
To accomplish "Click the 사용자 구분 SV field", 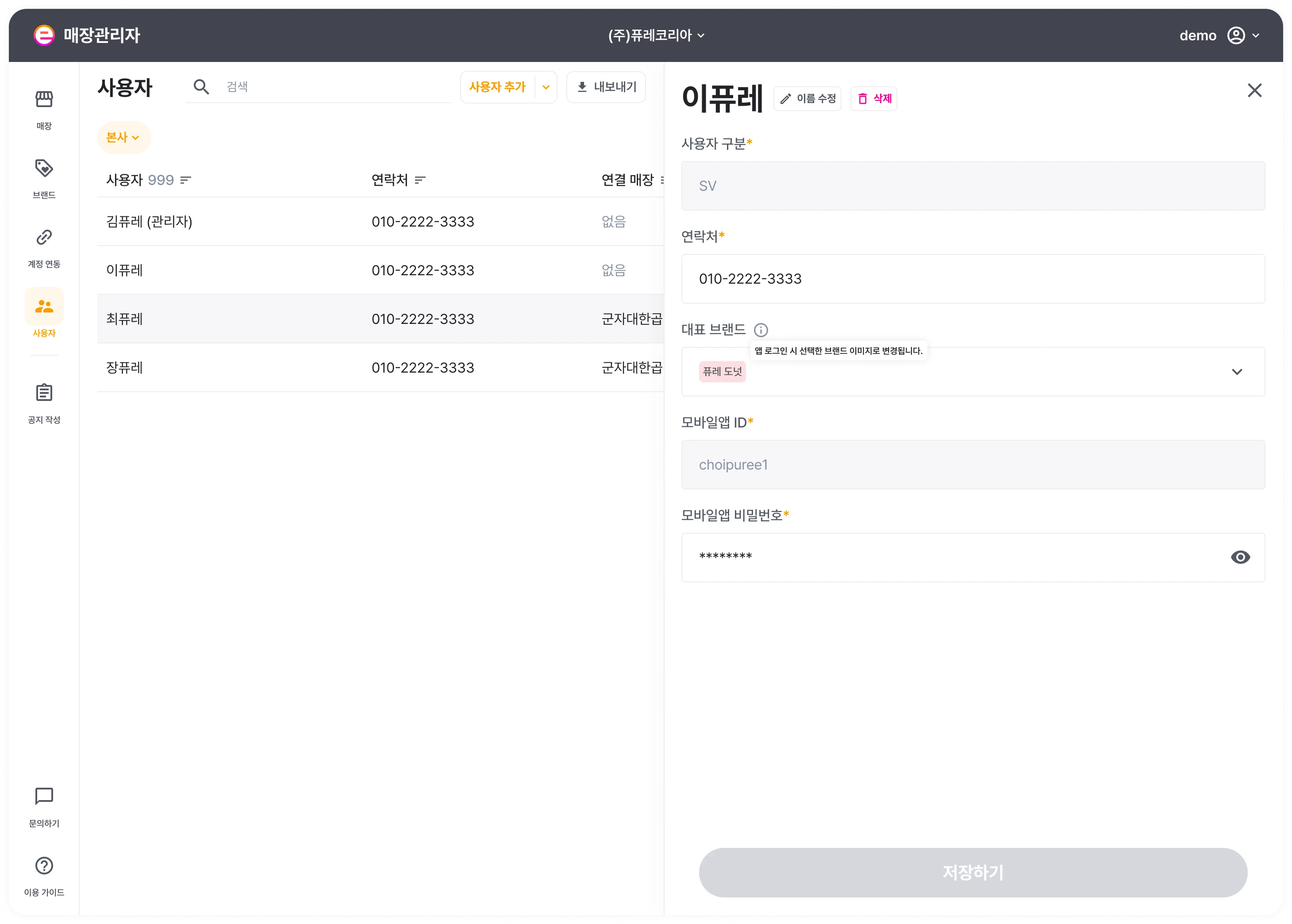I will tap(973, 186).
